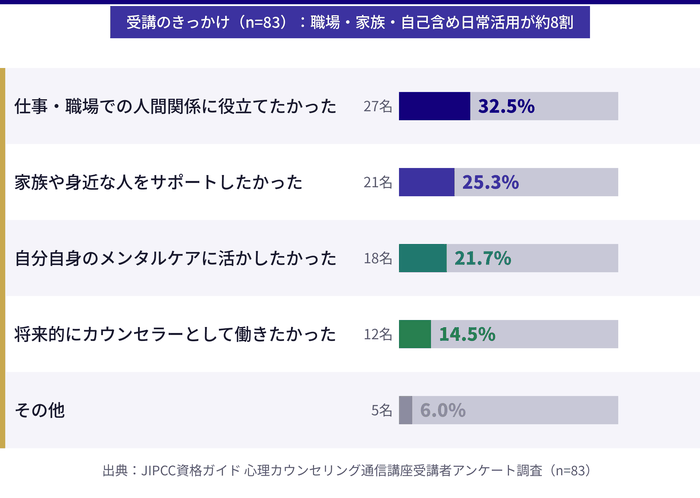Click the 5名 respondent count
The width and height of the screenshot is (700, 498).
[x=381, y=410]
